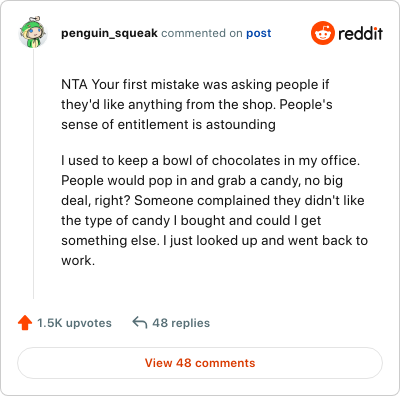400x396 pixels.
Task: Click the reply arrow icon
Action: [x=140, y=322]
